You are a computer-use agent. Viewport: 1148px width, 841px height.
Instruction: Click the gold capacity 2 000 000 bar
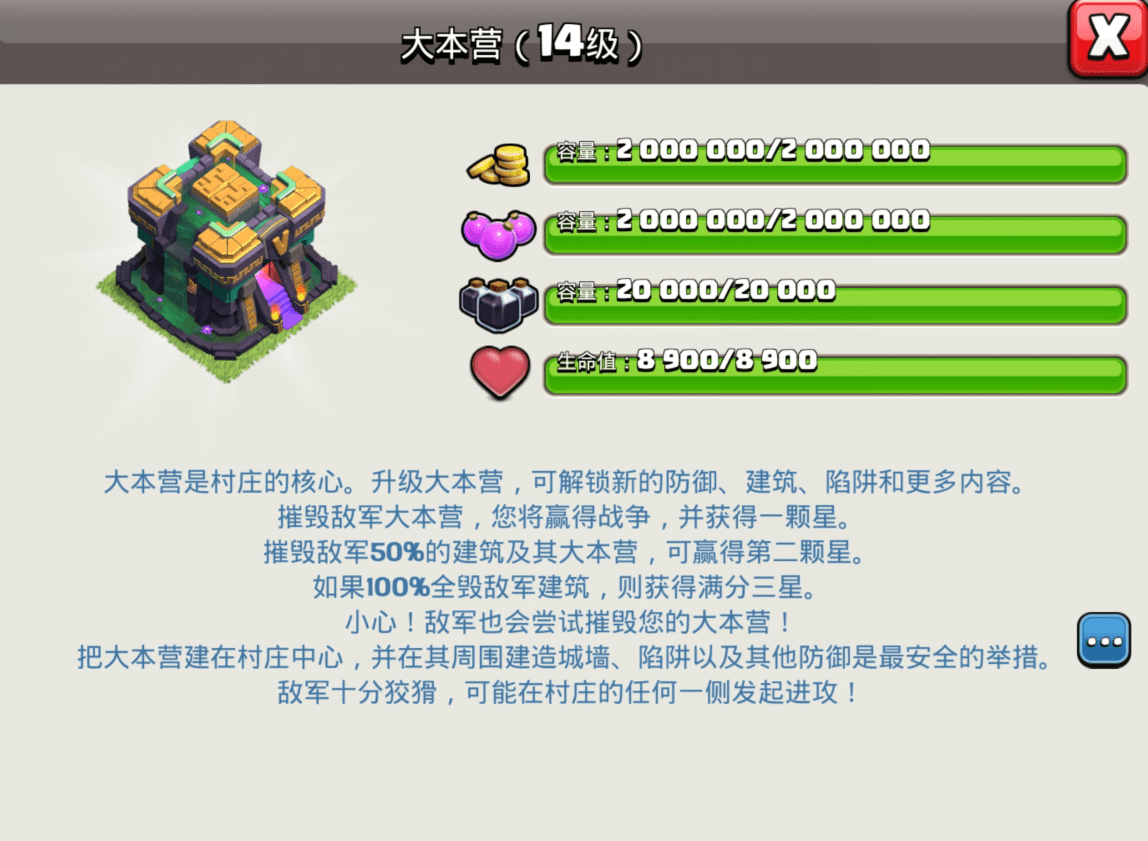(x=835, y=163)
